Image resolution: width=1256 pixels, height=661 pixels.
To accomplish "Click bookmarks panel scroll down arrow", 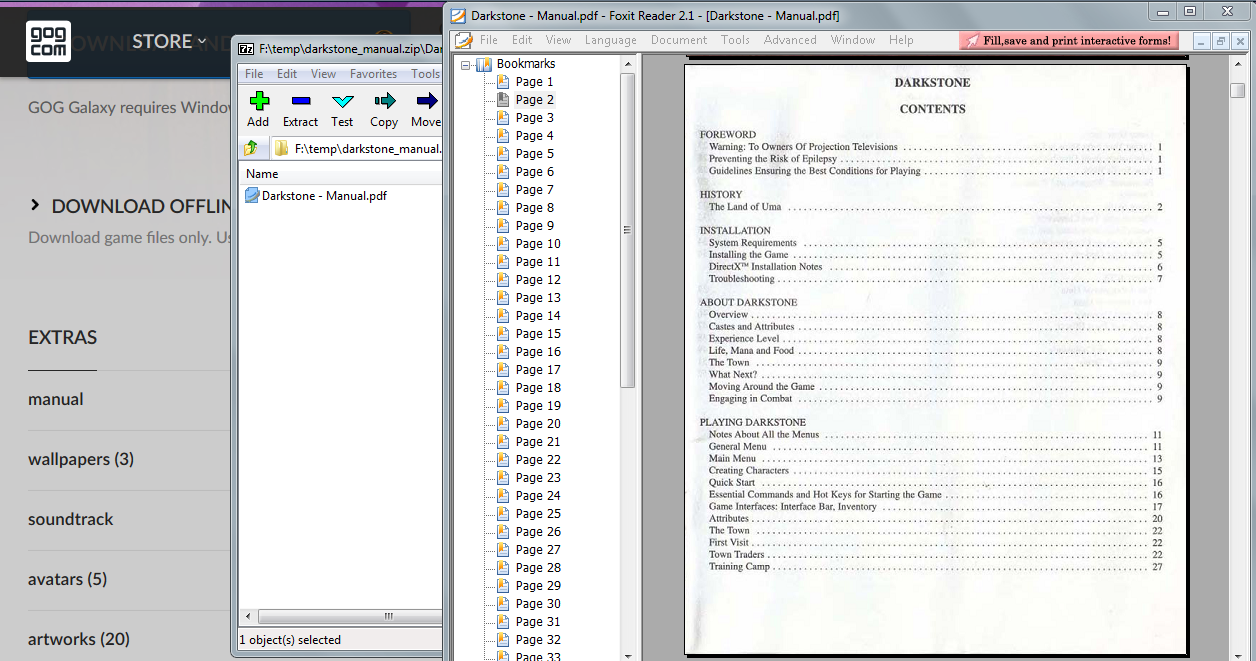I will pyautogui.click(x=628, y=656).
